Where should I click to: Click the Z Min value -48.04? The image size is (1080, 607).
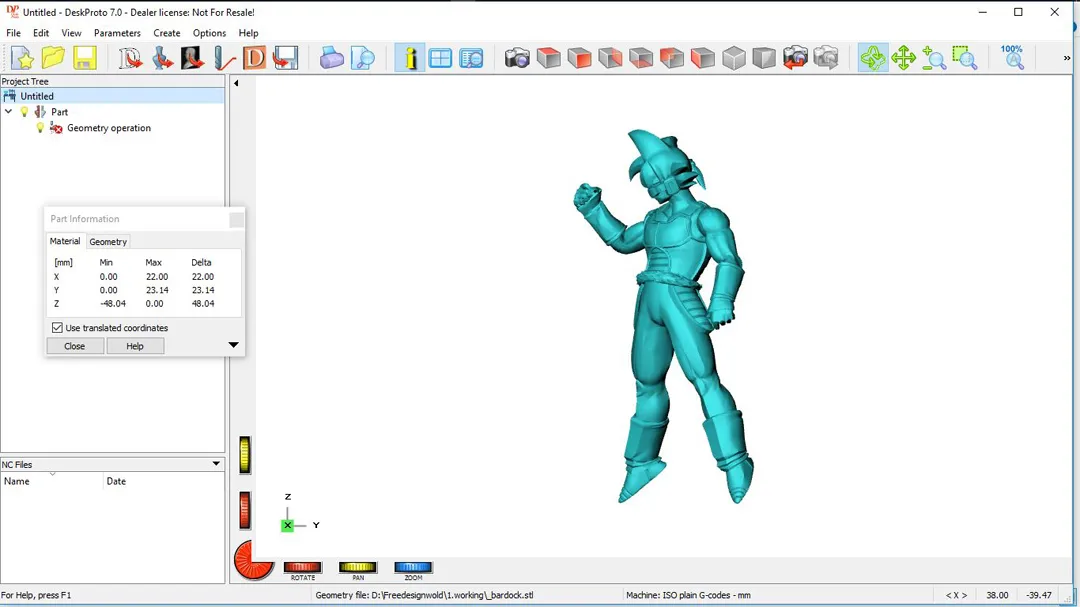[113, 303]
